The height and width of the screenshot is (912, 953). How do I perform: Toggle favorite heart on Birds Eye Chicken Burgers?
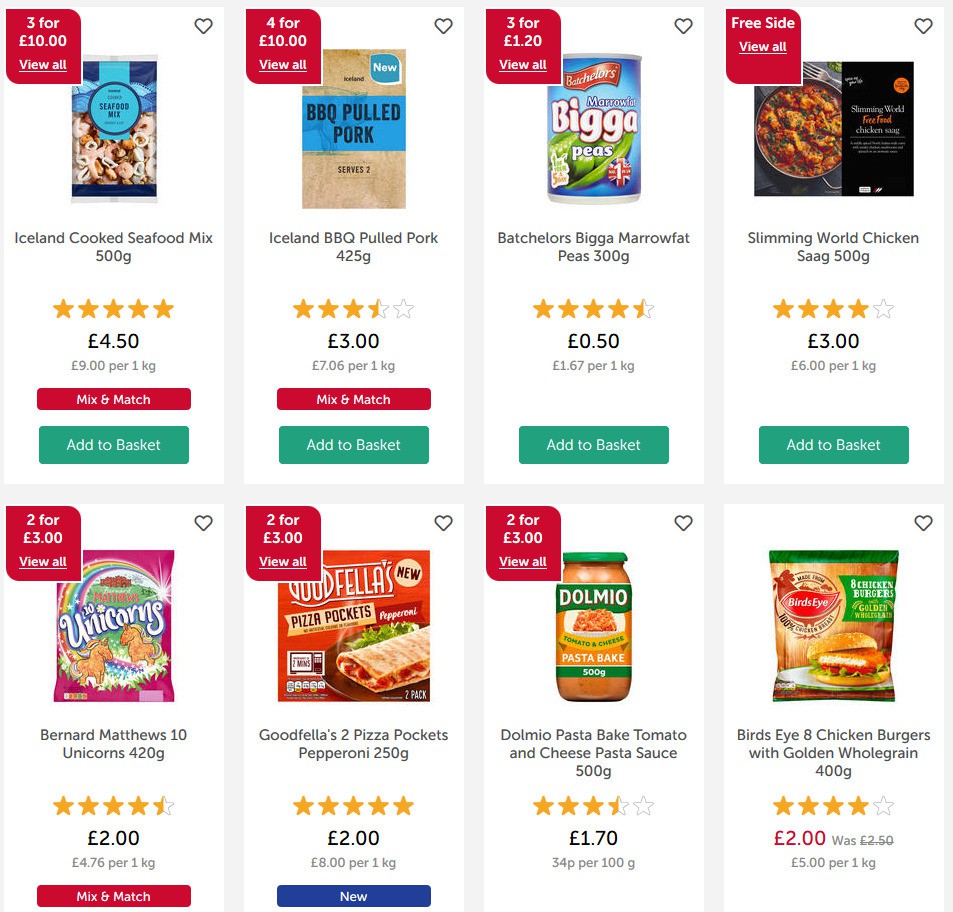(x=923, y=523)
